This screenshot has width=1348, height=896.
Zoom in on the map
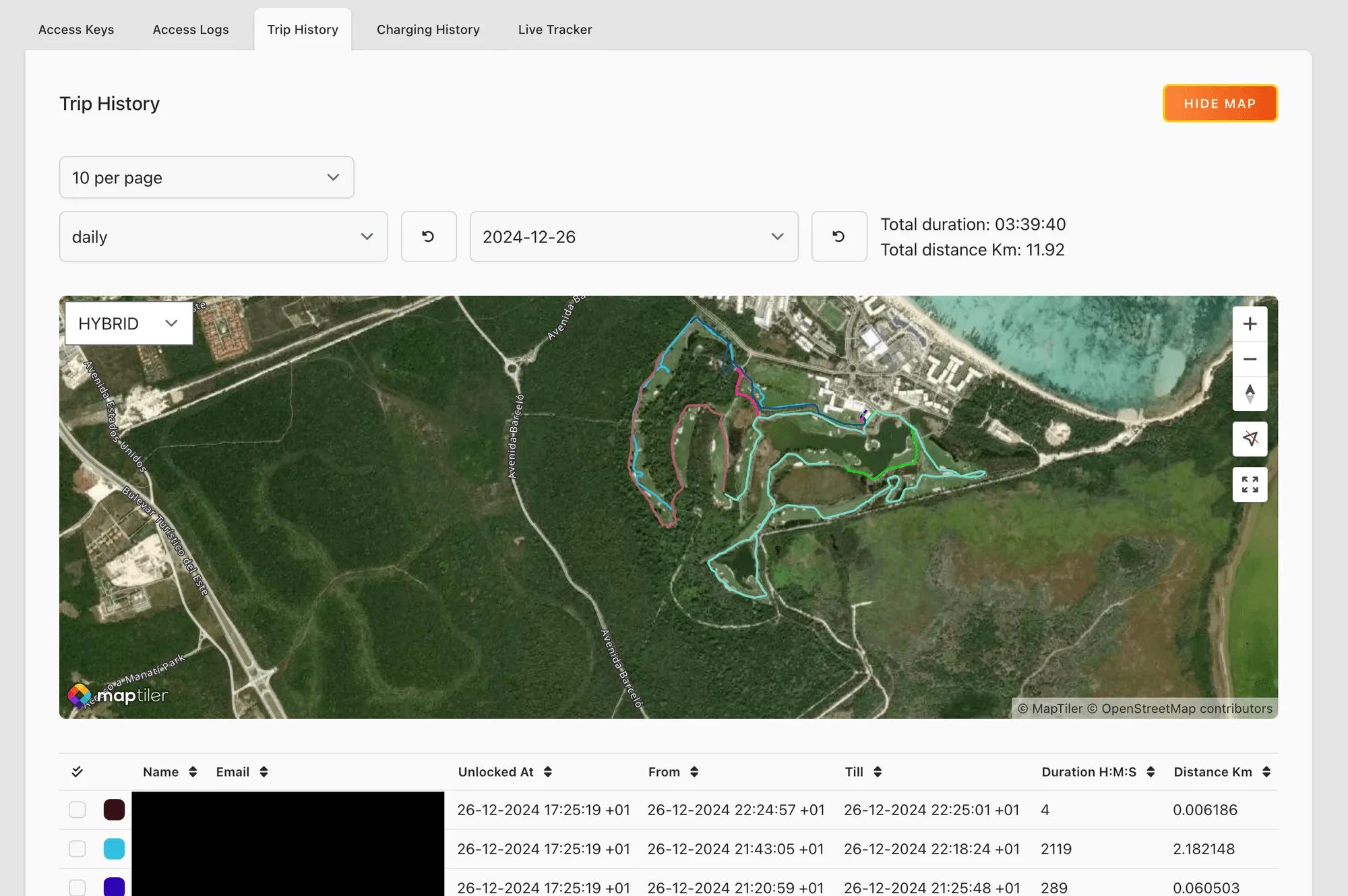coord(1250,324)
